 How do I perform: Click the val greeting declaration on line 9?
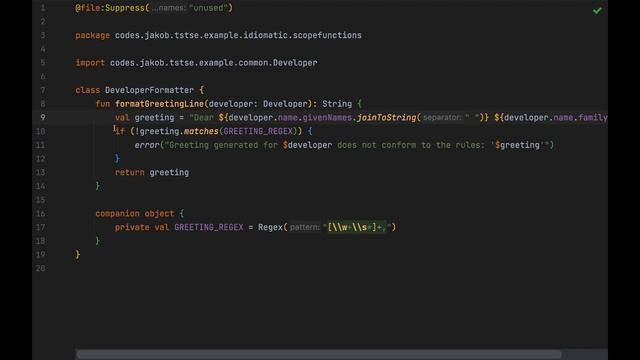pyautogui.click(x=144, y=118)
